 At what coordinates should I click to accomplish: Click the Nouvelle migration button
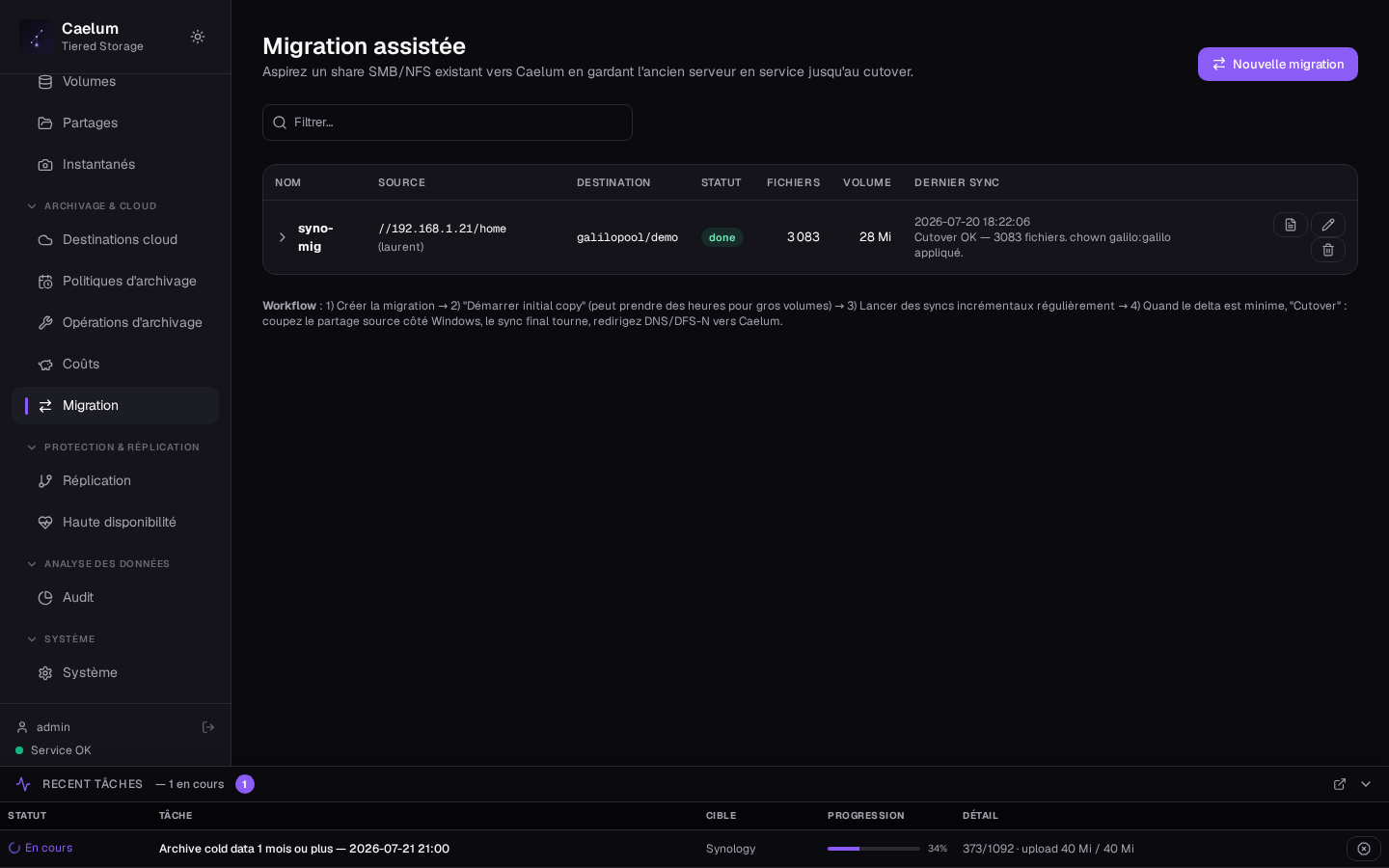pos(1278,64)
